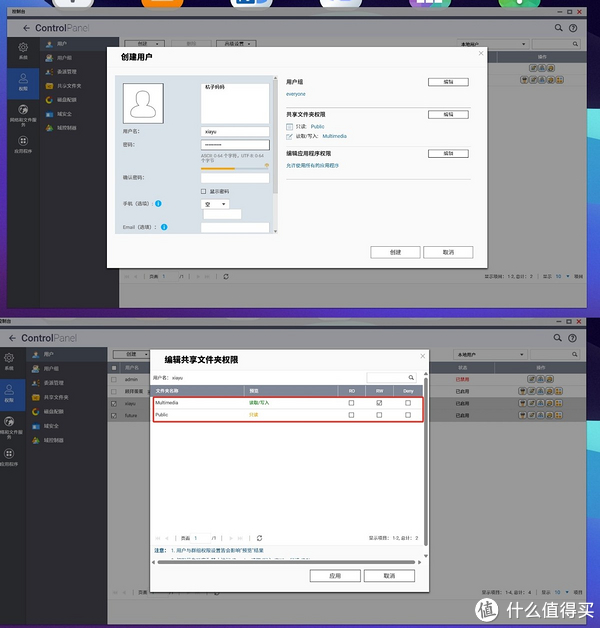Click the info icon beside Email (选填)
This screenshot has width=600, height=628.
(163, 227)
